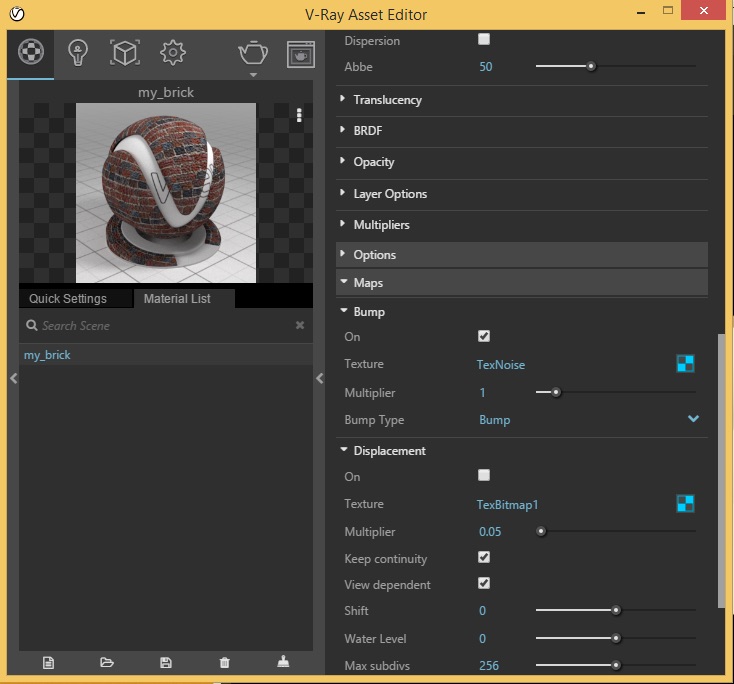Show the frame buffer window icon
Screen dimensions: 734x684
point(301,54)
